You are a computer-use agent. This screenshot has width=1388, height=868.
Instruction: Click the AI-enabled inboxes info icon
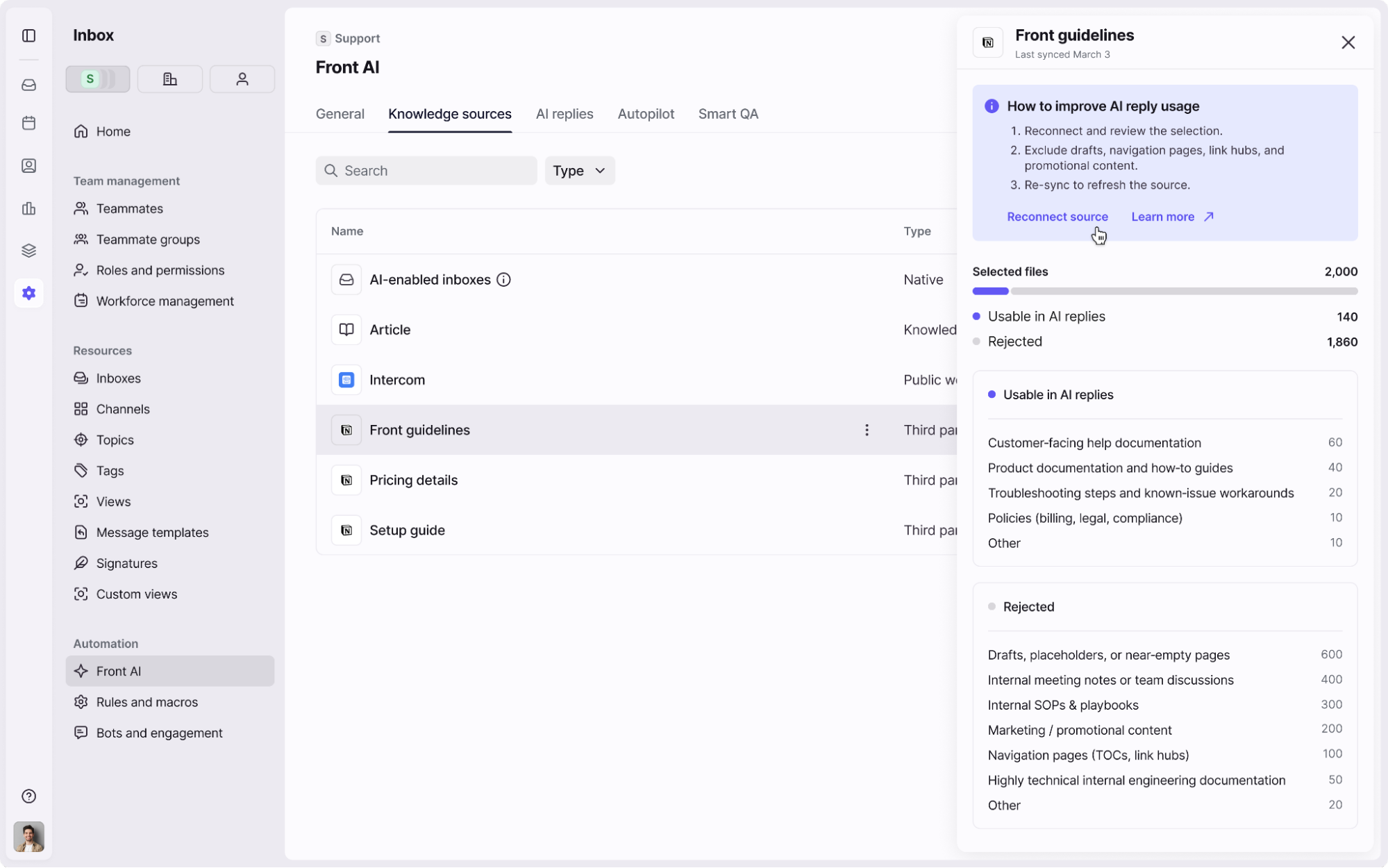tap(503, 280)
